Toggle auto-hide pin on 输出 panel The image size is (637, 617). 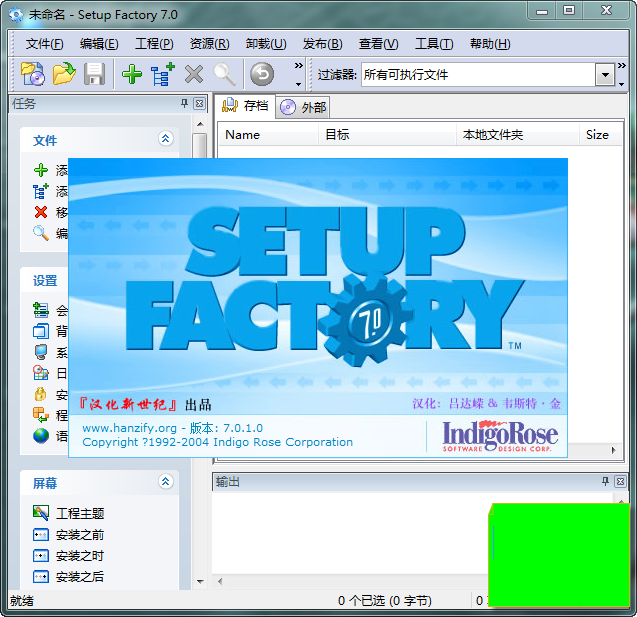[x=605, y=482]
